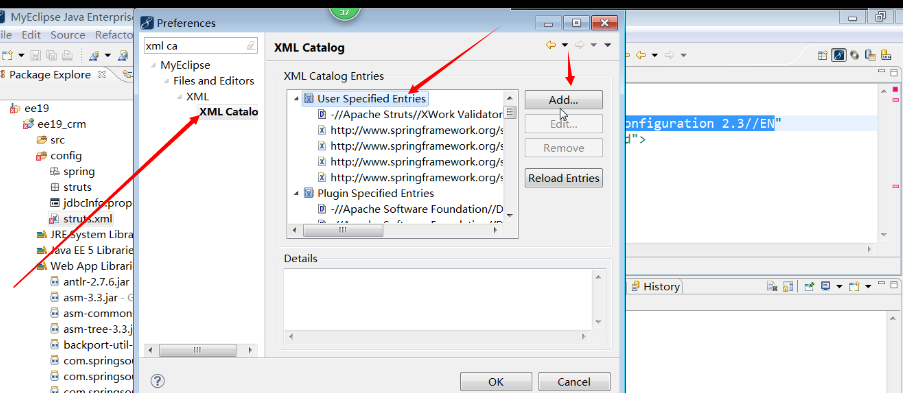Viewport: 903px width, 393px height.
Task: Open Display Selected Console dropdown arrow
Action: tap(838, 286)
